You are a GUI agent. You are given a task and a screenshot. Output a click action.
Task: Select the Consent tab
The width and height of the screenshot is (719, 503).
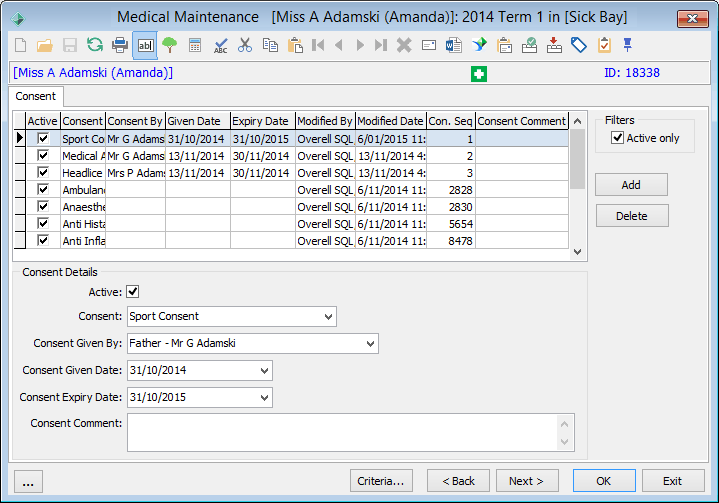tap(36, 96)
